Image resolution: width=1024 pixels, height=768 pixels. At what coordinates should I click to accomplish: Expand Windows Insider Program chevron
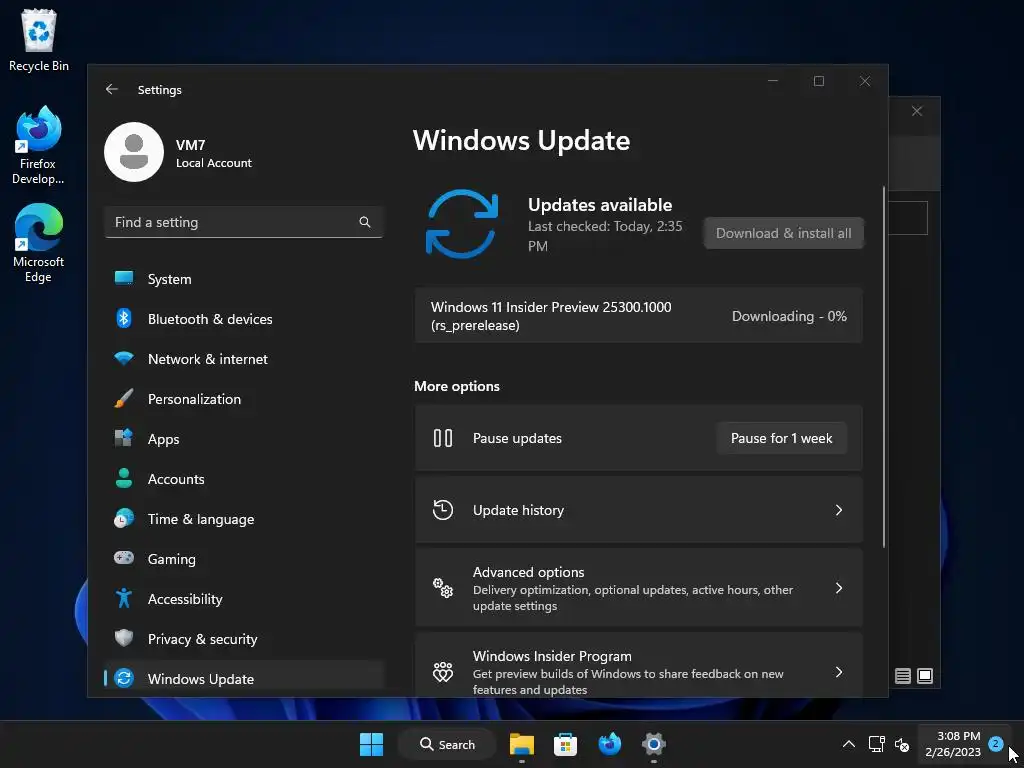tap(839, 672)
